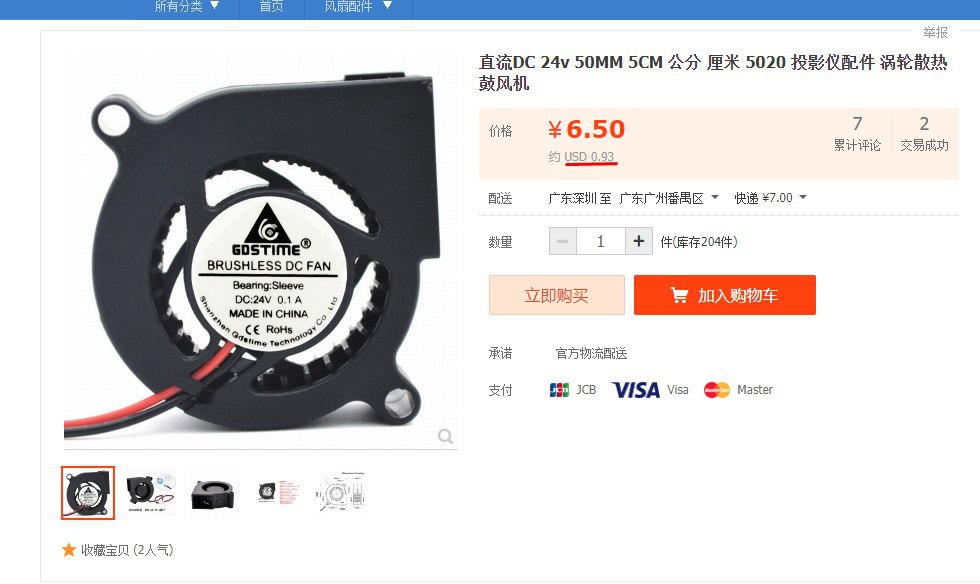Screen dimensions: 980x584
Task: Increase quantity with the plus button
Action: (639, 241)
